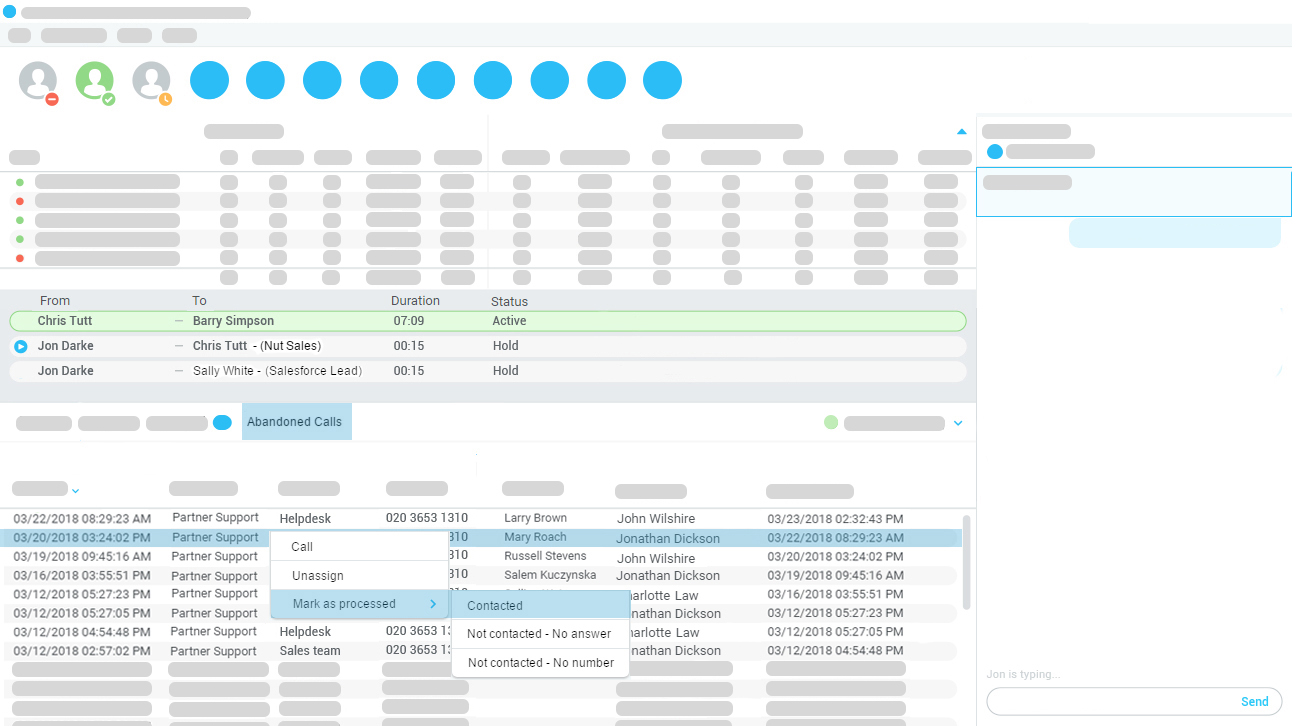The image size is (1312, 726).
Task: Select the avatar with green available checkmark
Action: pos(95,81)
